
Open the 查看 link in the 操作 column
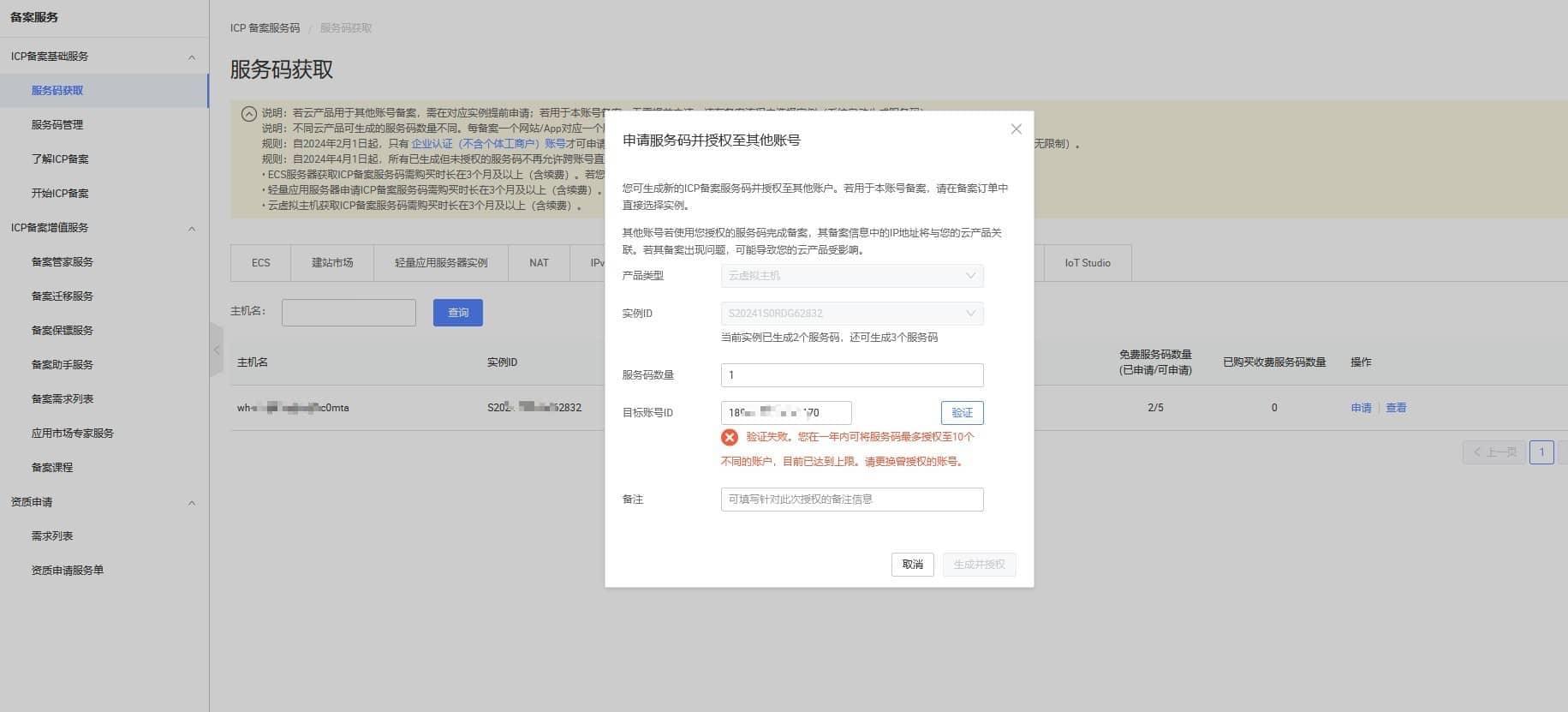pos(1396,408)
